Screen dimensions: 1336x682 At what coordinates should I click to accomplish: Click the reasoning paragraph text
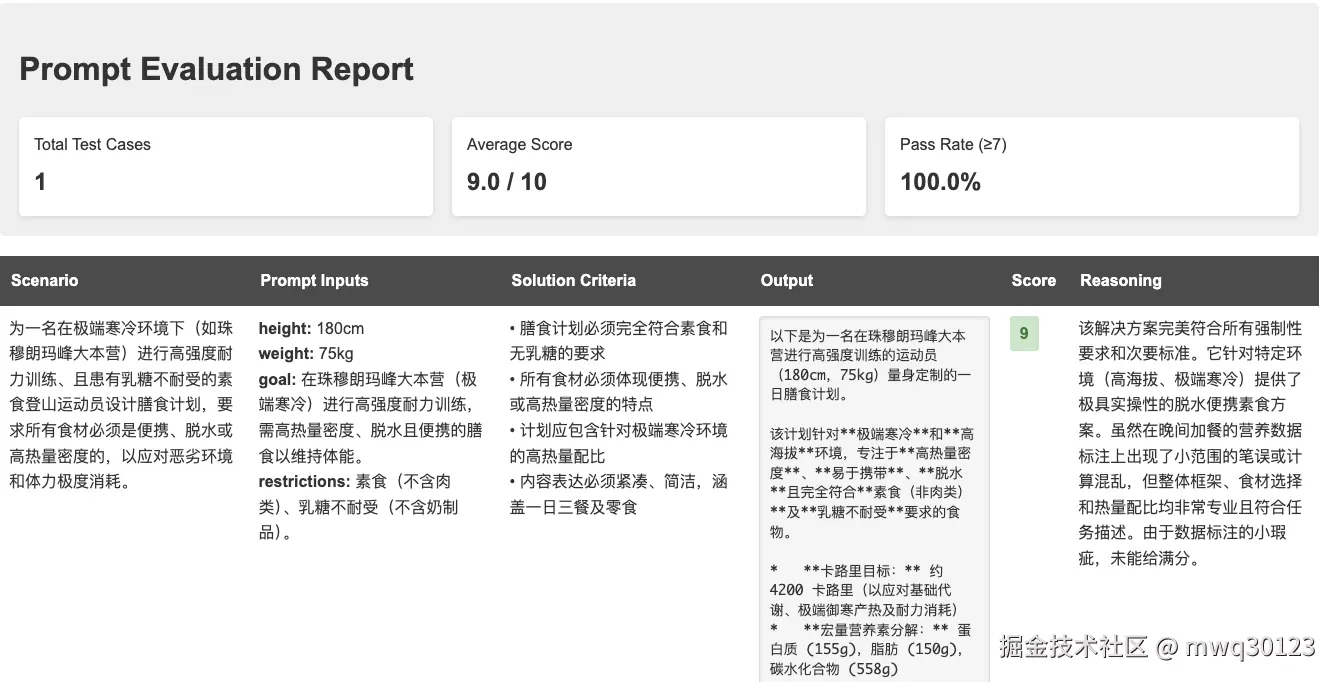(1190, 443)
